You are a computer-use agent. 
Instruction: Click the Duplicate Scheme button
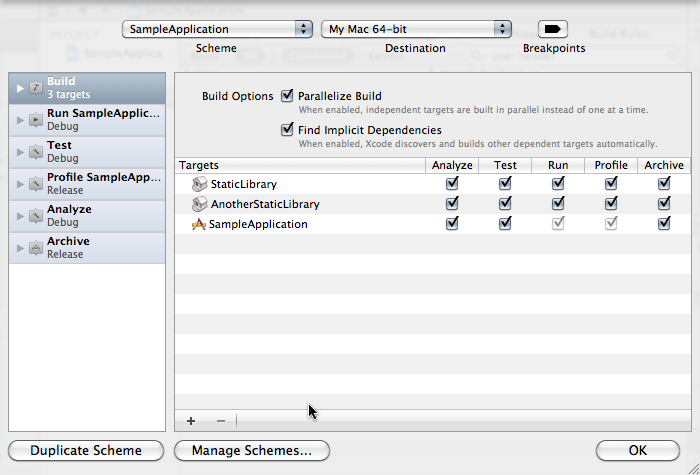tap(86, 450)
